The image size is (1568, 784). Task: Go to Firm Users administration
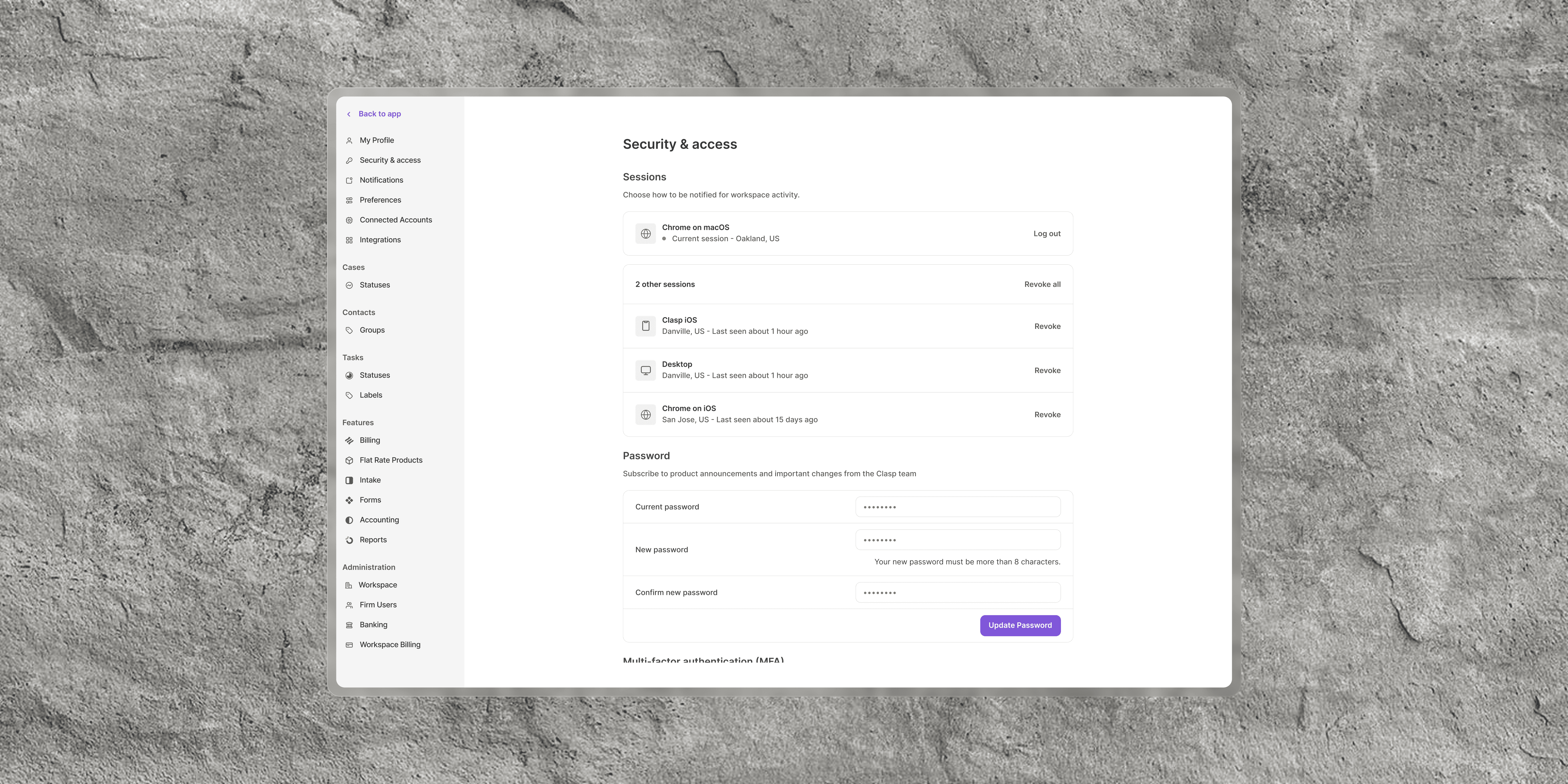tap(378, 605)
